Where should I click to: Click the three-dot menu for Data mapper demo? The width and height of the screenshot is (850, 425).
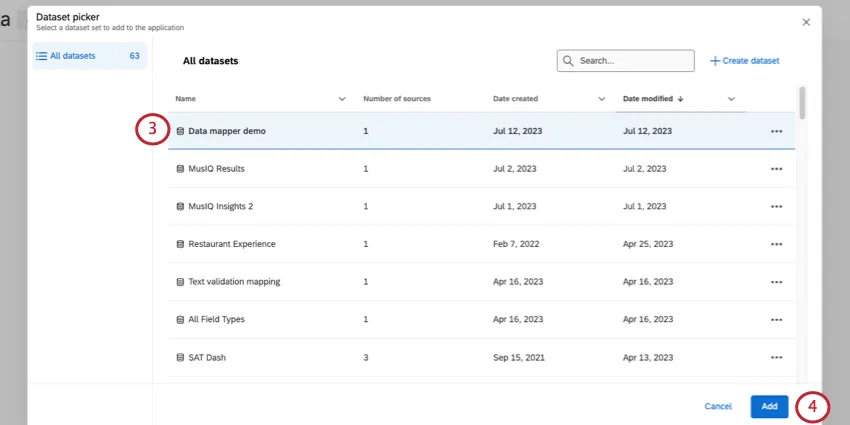coord(776,131)
